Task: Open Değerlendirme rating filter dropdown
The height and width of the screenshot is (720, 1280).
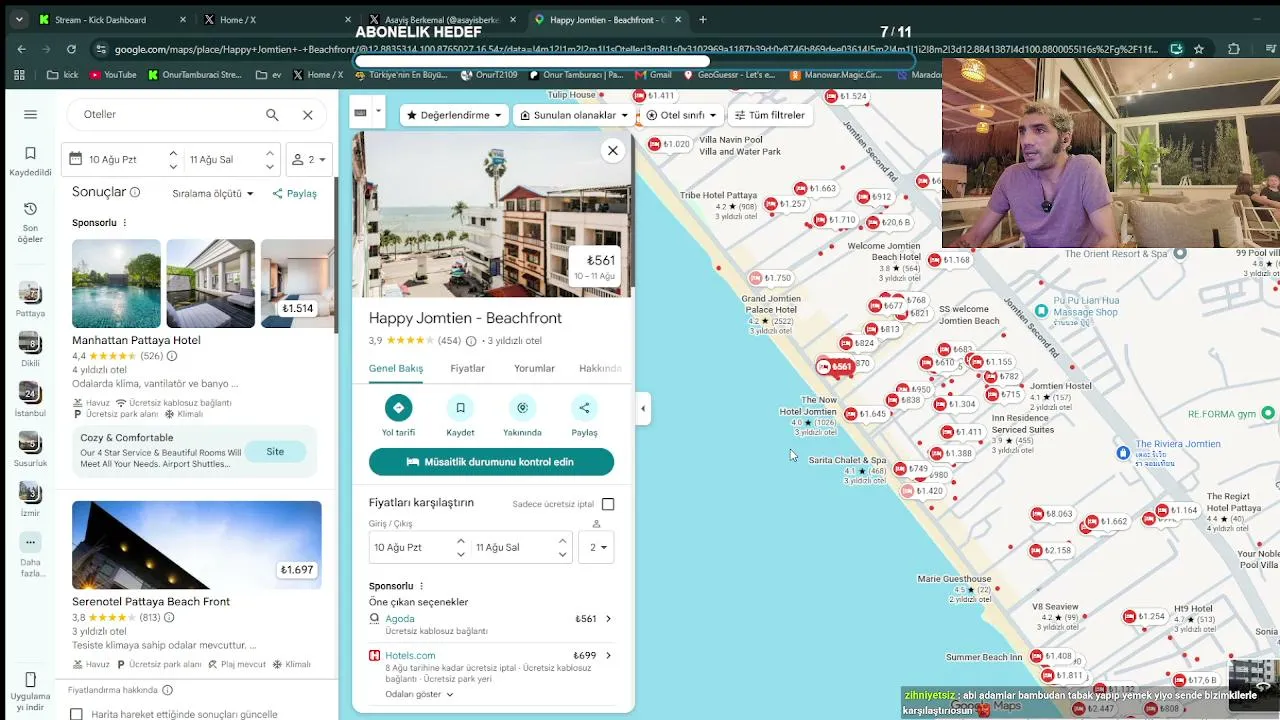Action: click(x=454, y=115)
